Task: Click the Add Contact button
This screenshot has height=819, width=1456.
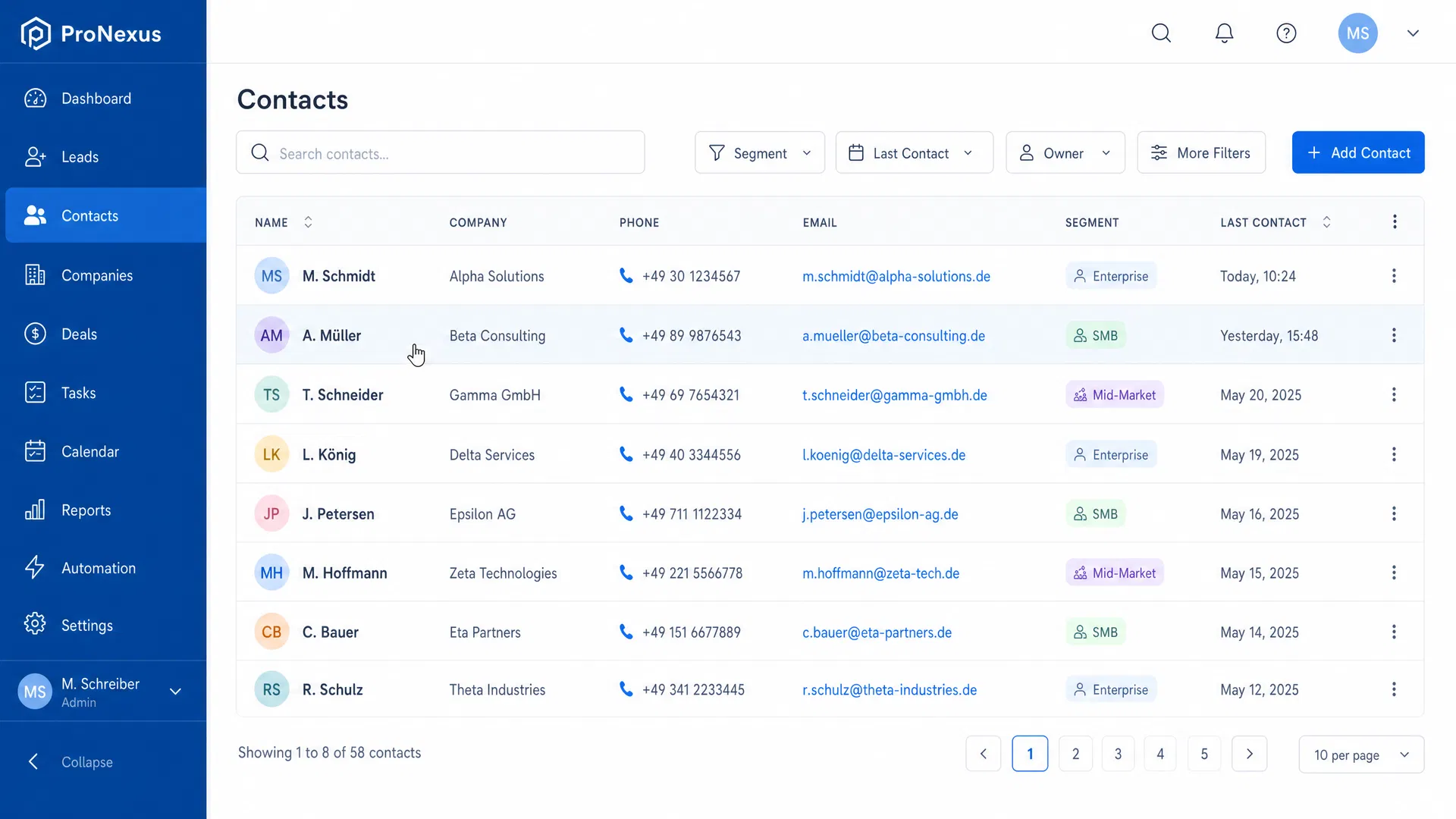Action: click(1358, 152)
